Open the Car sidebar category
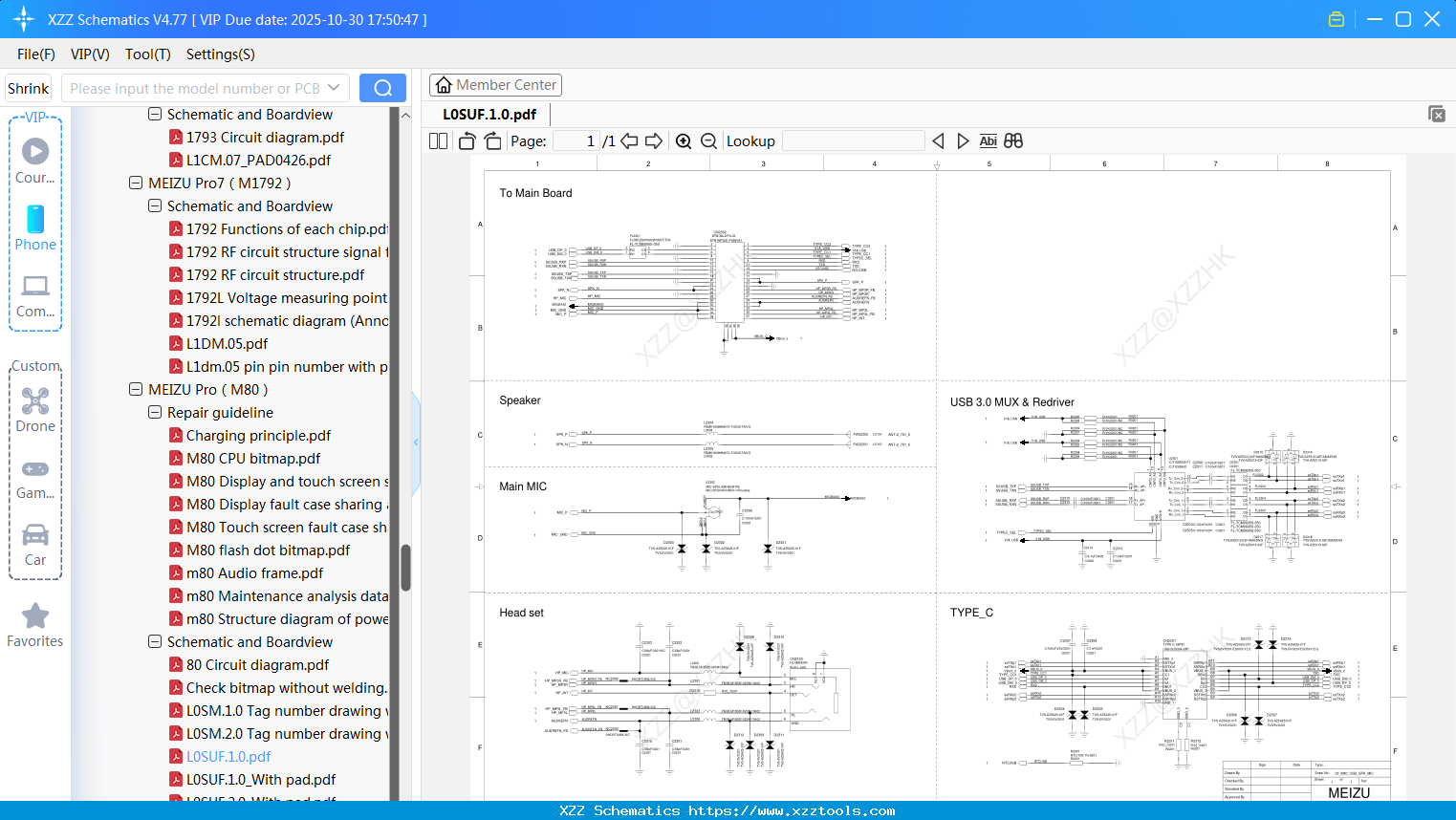Image resolution: width=1456 pixels, height=820 pixels. (x=35, y=545)
